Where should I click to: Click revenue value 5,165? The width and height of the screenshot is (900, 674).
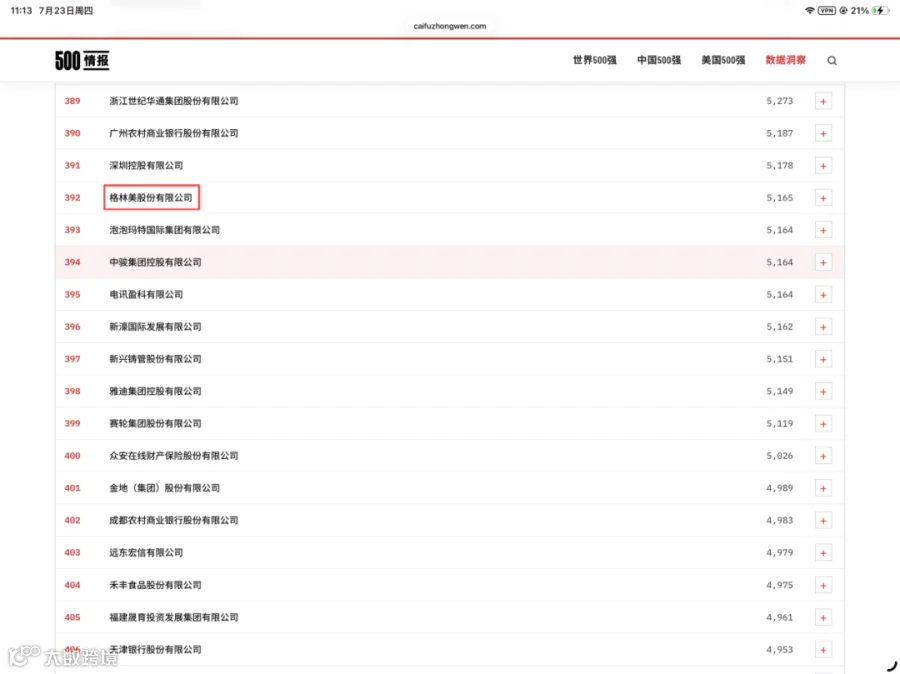click(779, 197)
